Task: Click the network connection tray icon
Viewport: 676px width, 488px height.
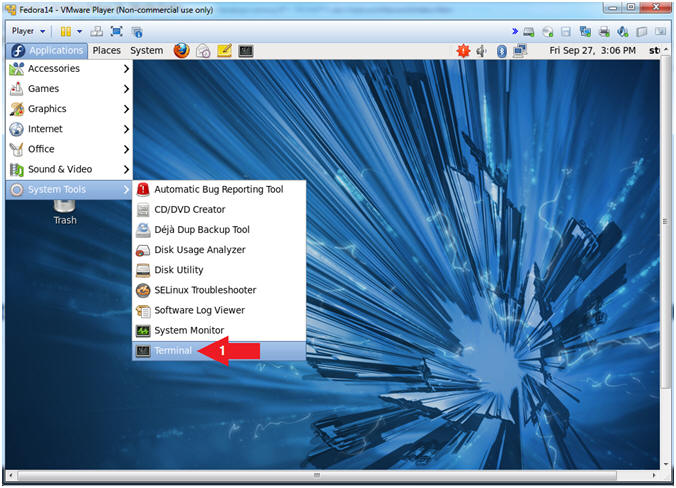Action: 520,51
